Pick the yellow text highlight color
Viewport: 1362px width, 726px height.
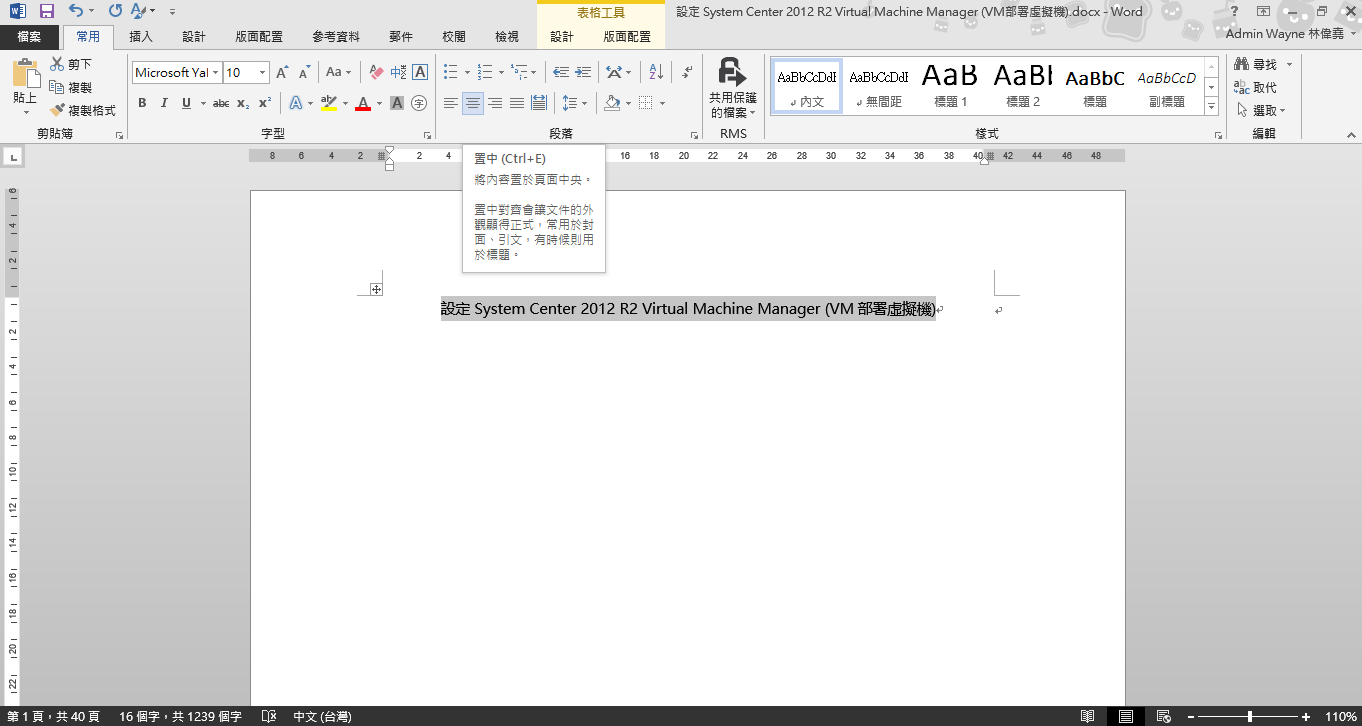click(x=329, y=103)
